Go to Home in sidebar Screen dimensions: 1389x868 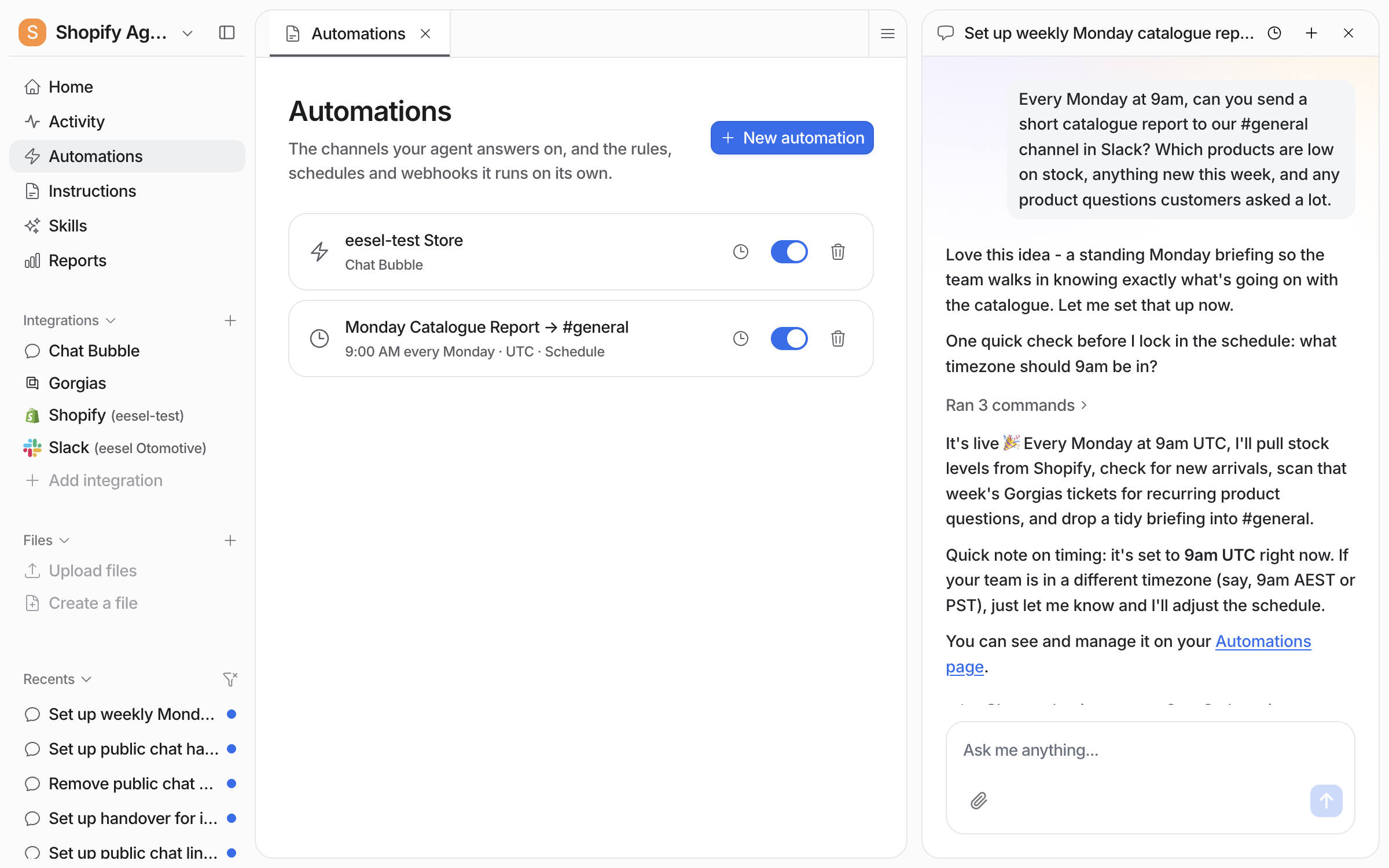[x=127, y=87]
